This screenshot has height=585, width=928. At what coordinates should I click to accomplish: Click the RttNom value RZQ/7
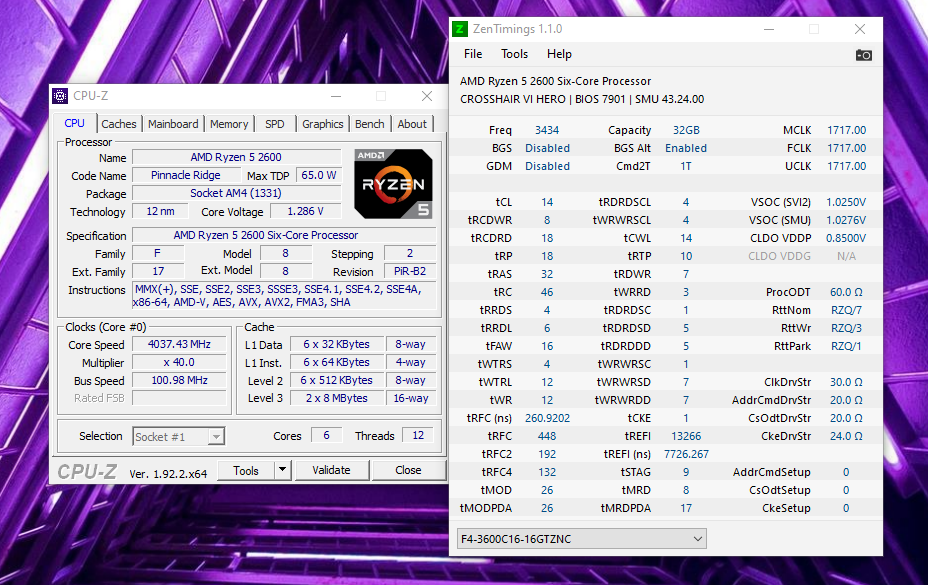point(846,310)
